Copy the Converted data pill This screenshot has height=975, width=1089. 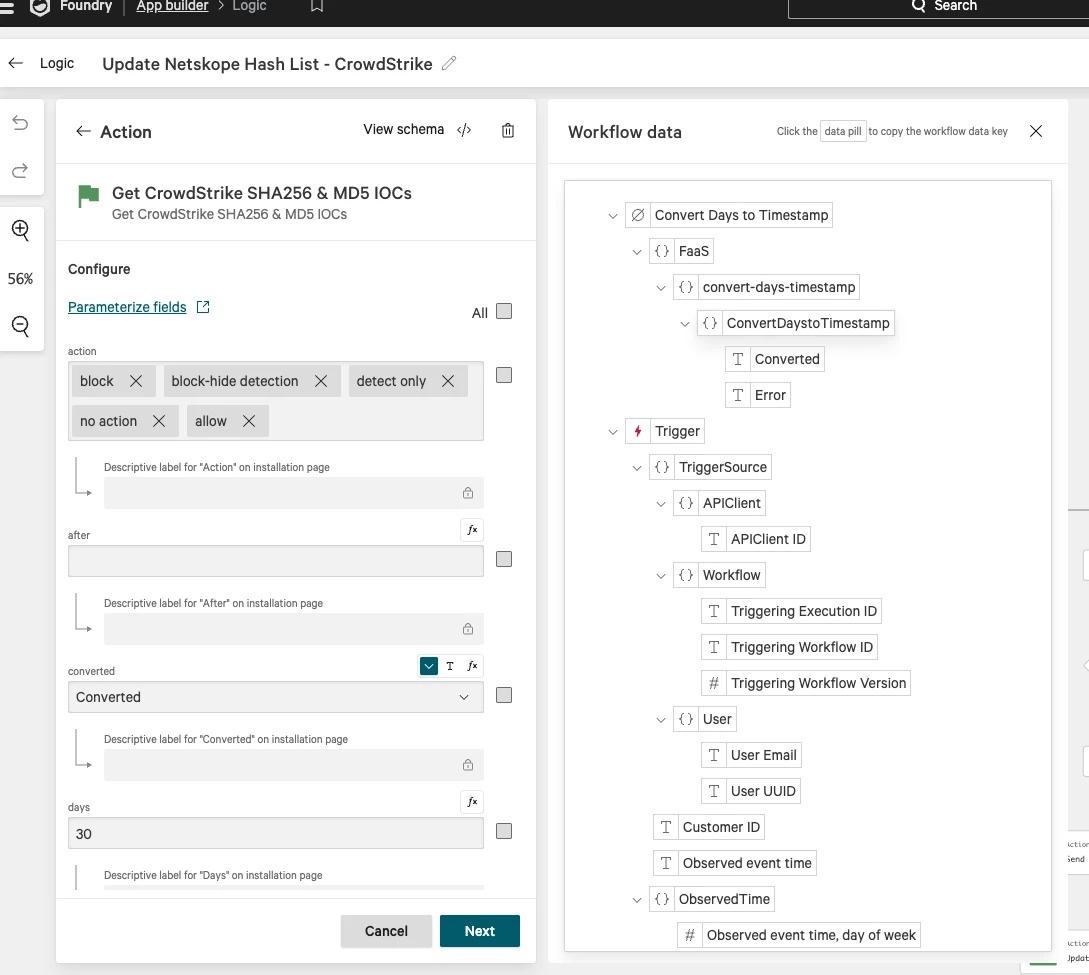click(x=775, y=359)
